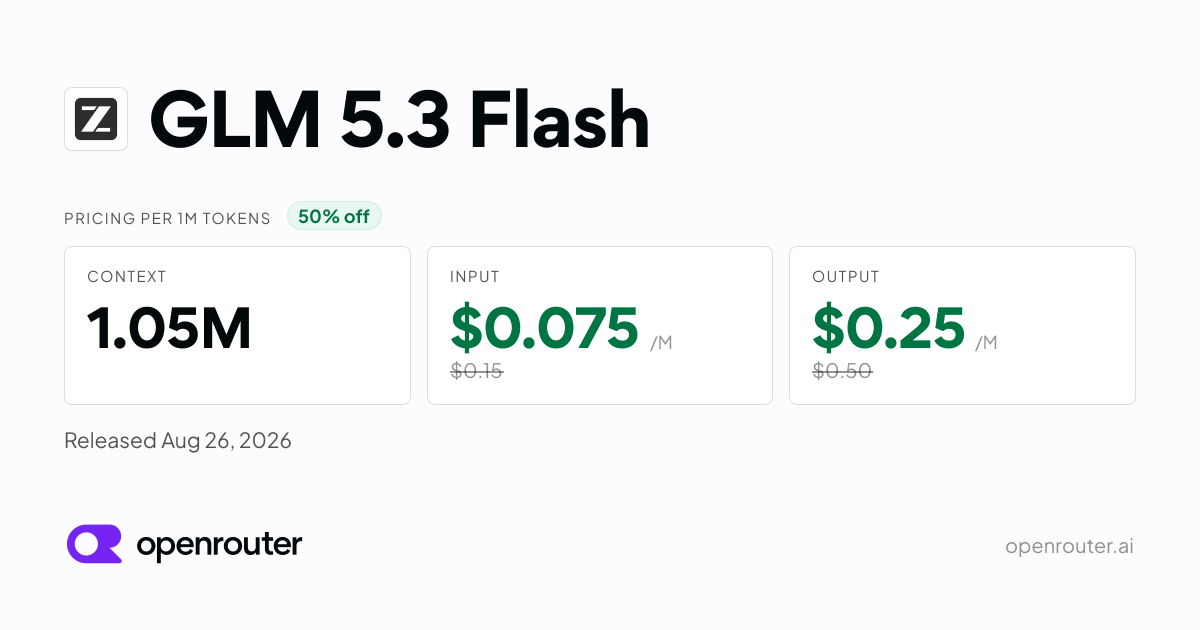
Task: Click the Context card
Action: point(237,325)
